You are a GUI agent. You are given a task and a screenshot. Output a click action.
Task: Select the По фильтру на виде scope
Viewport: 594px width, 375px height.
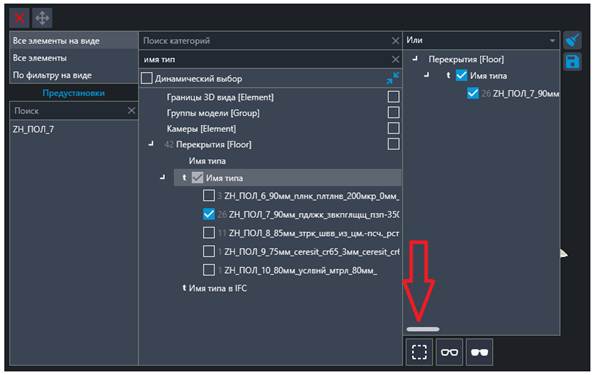pyautogui.click(x=74, y=75)
